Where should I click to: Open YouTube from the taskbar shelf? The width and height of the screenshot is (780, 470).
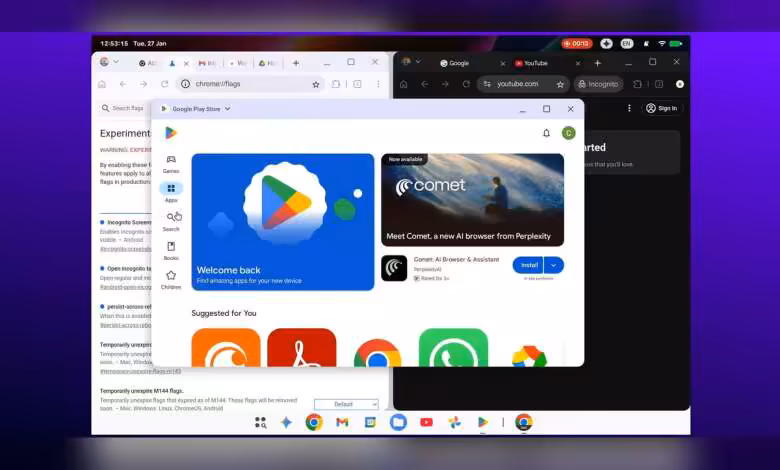pos(426,423)
